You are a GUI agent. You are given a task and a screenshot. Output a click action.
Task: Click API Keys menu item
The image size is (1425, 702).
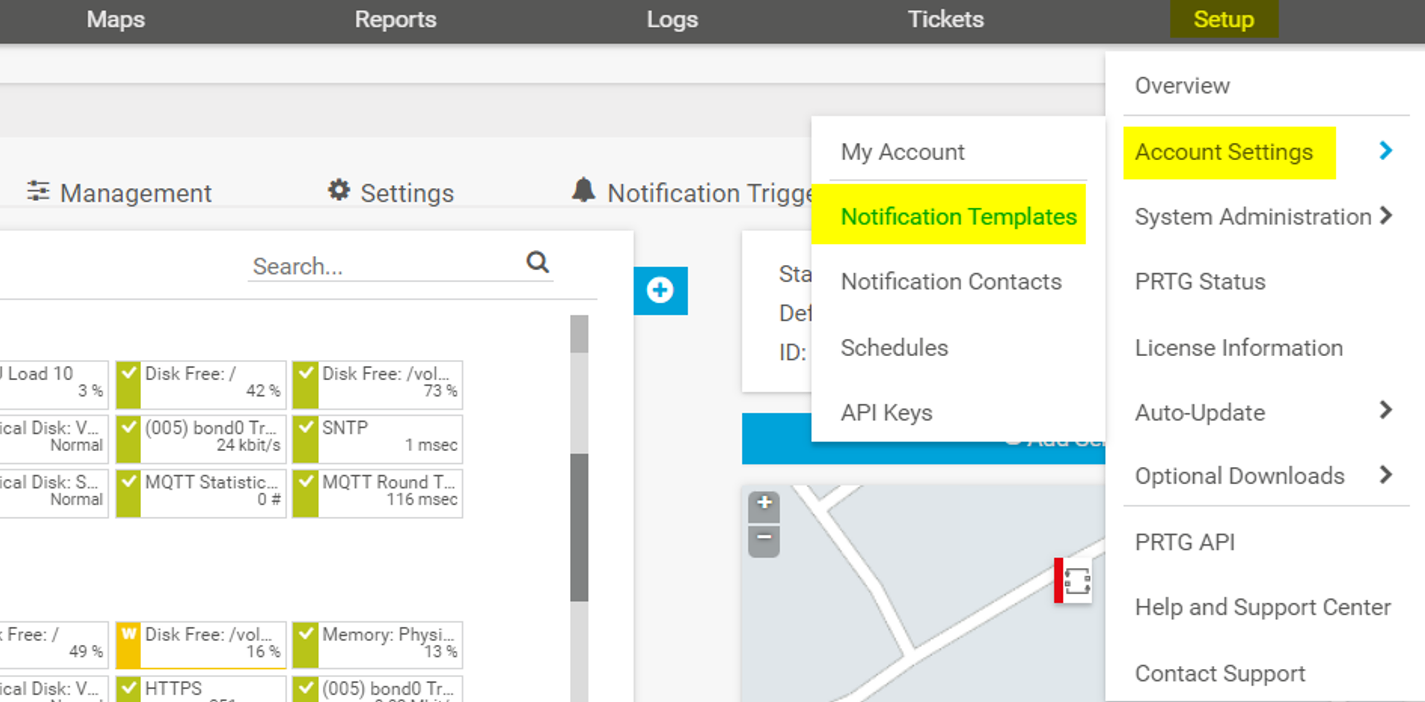(886, 413)
